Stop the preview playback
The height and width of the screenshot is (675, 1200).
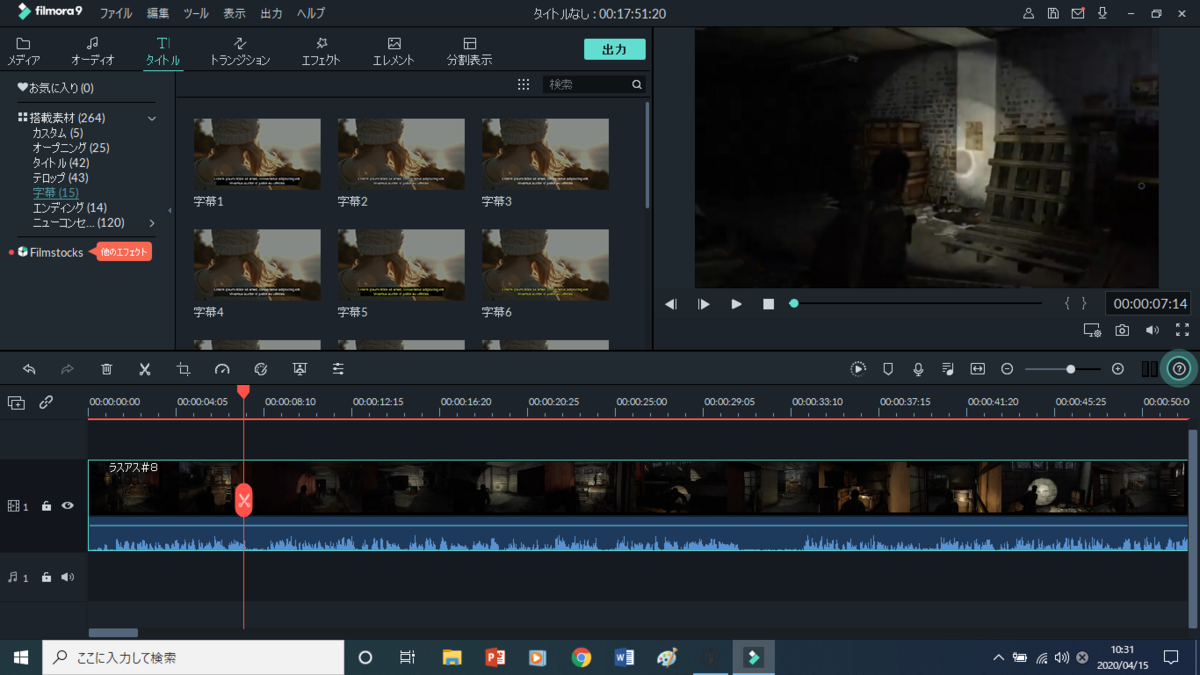pos(768,304)
